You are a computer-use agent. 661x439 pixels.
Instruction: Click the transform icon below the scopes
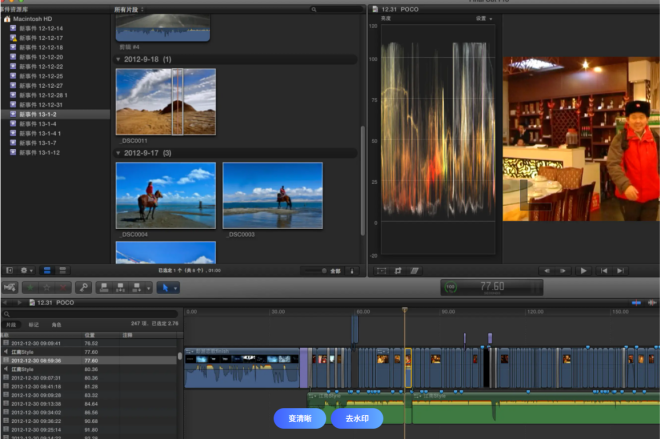[381, 270]
